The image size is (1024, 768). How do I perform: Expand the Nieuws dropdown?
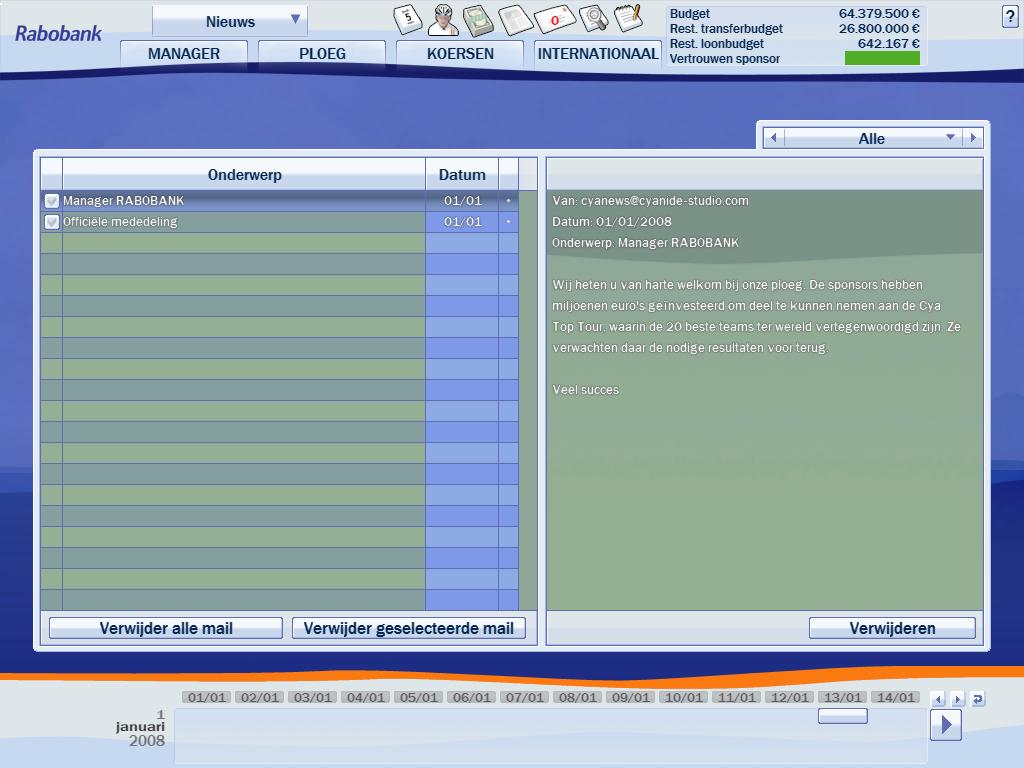pos(295,20)
